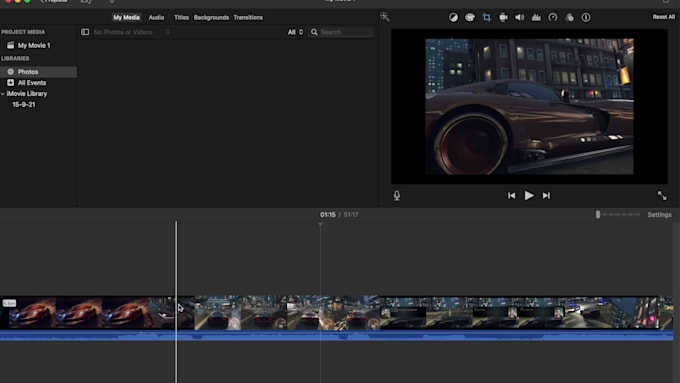Click the viewer preview of the car
The image size is (680, 383).
(x=529, y=107)
